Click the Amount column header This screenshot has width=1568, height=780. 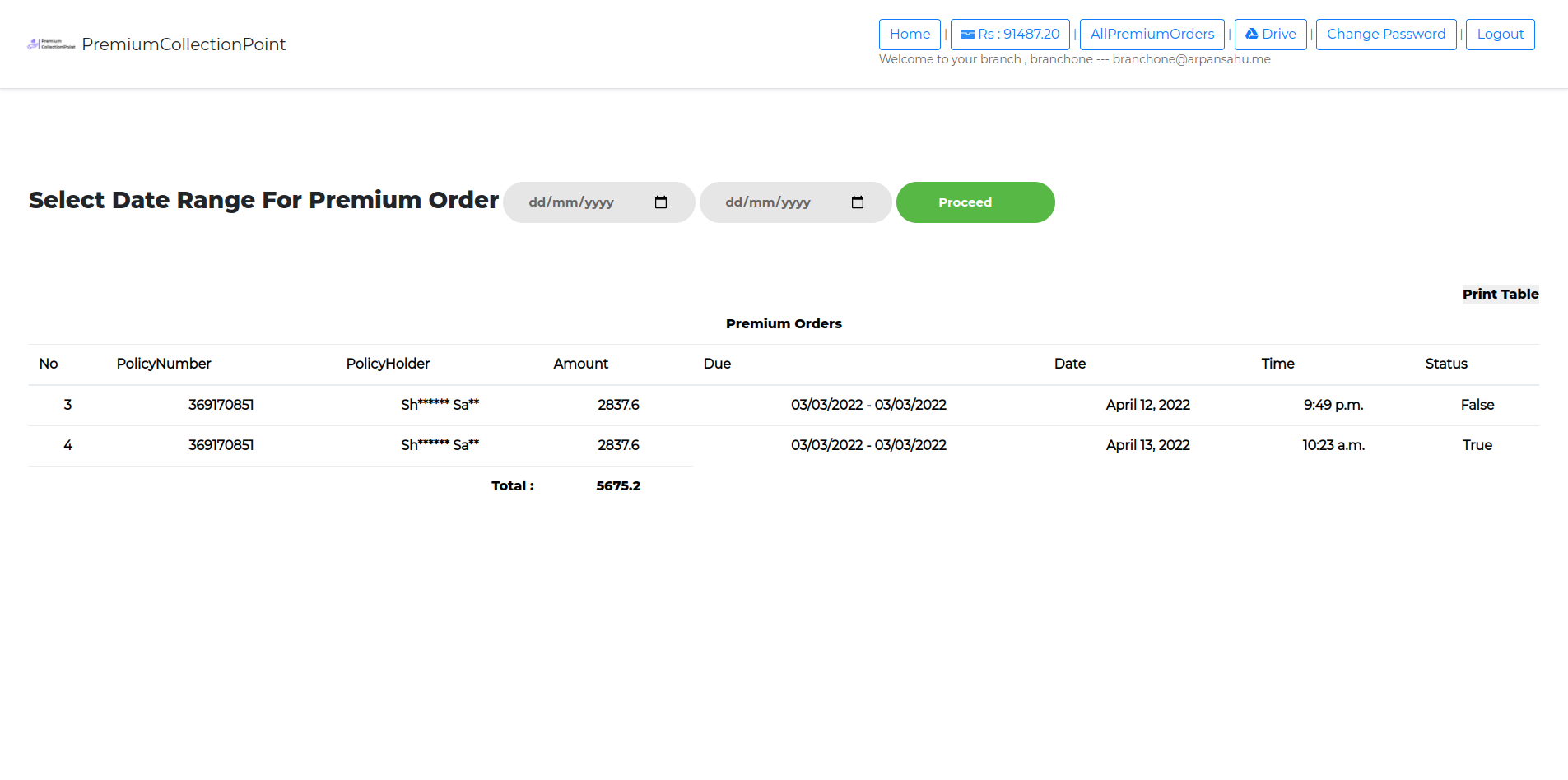click(580, 364)
